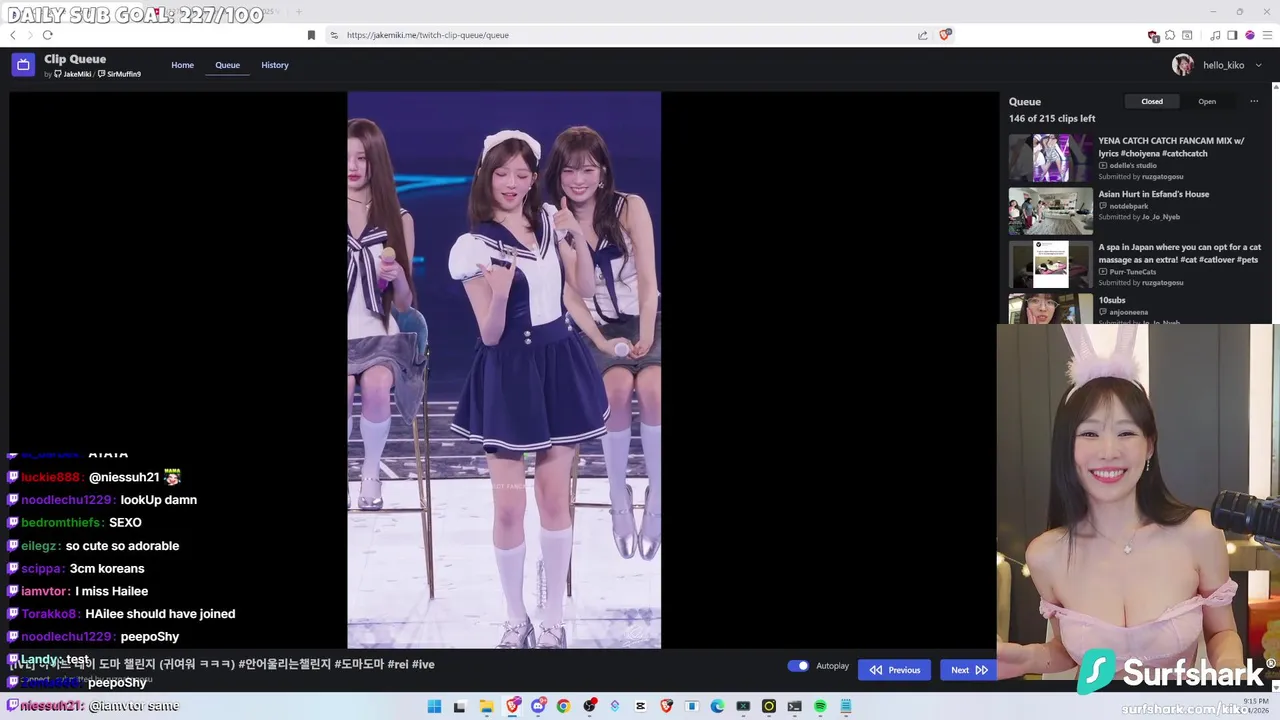This screenshot has height=720, width=1280.
Task: Open the queue three-dot options menu
Action: 1254,101
